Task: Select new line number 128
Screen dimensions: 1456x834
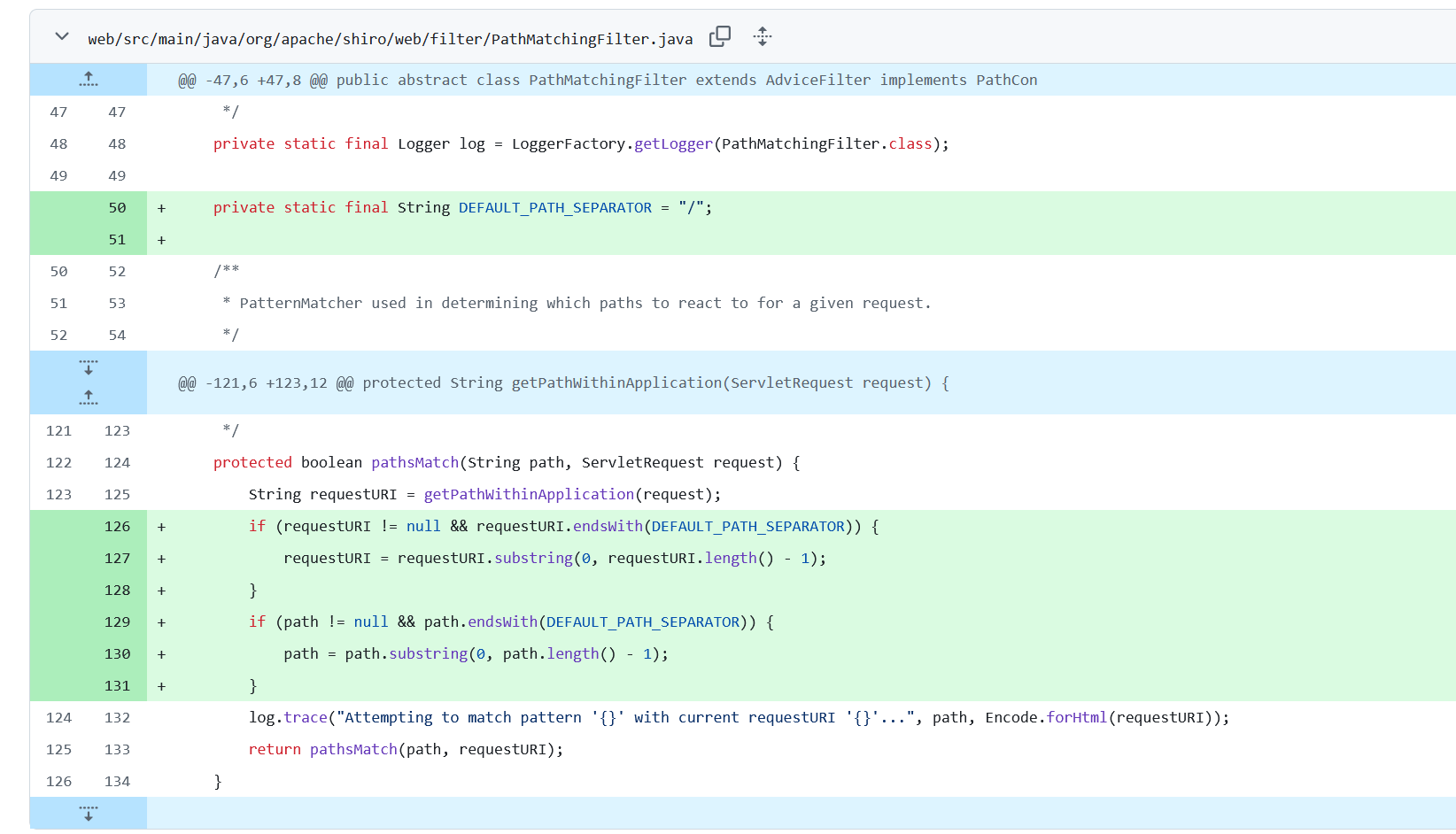Action: coord(117,590)
